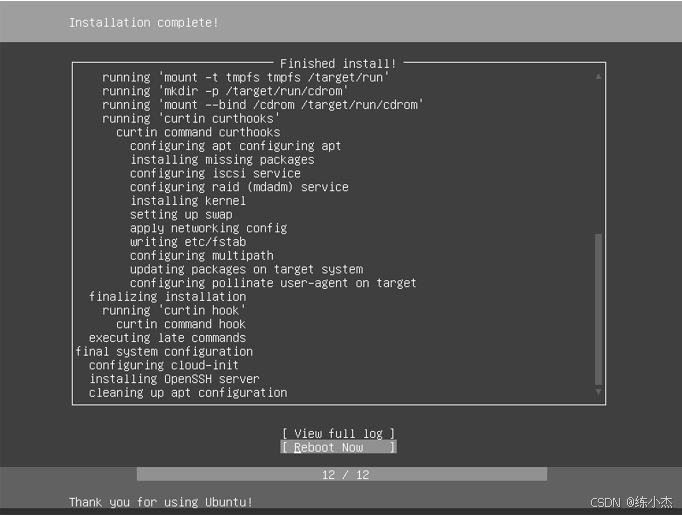Click the "Installation complete!" header text

tap(144, 23)
